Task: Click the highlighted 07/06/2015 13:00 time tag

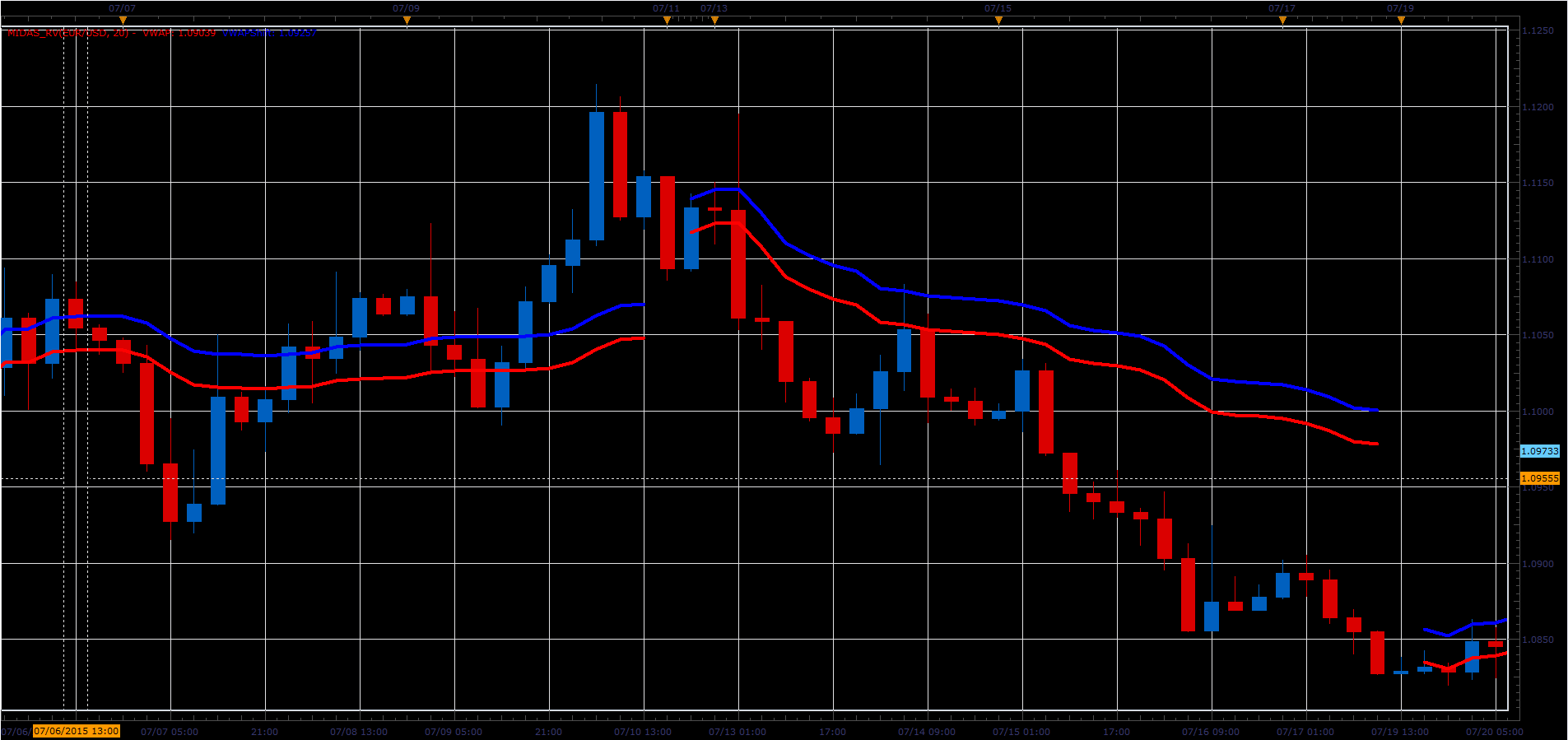Action: click(77, 731)
